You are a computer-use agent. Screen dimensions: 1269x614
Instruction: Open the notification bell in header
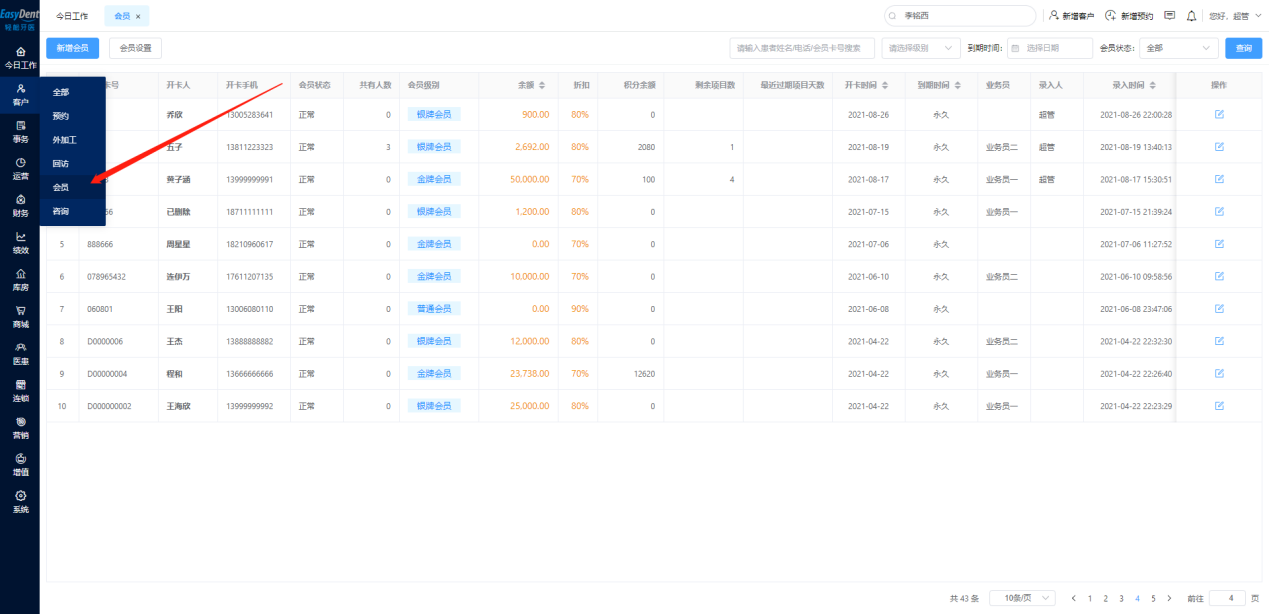coord(1191,16)
